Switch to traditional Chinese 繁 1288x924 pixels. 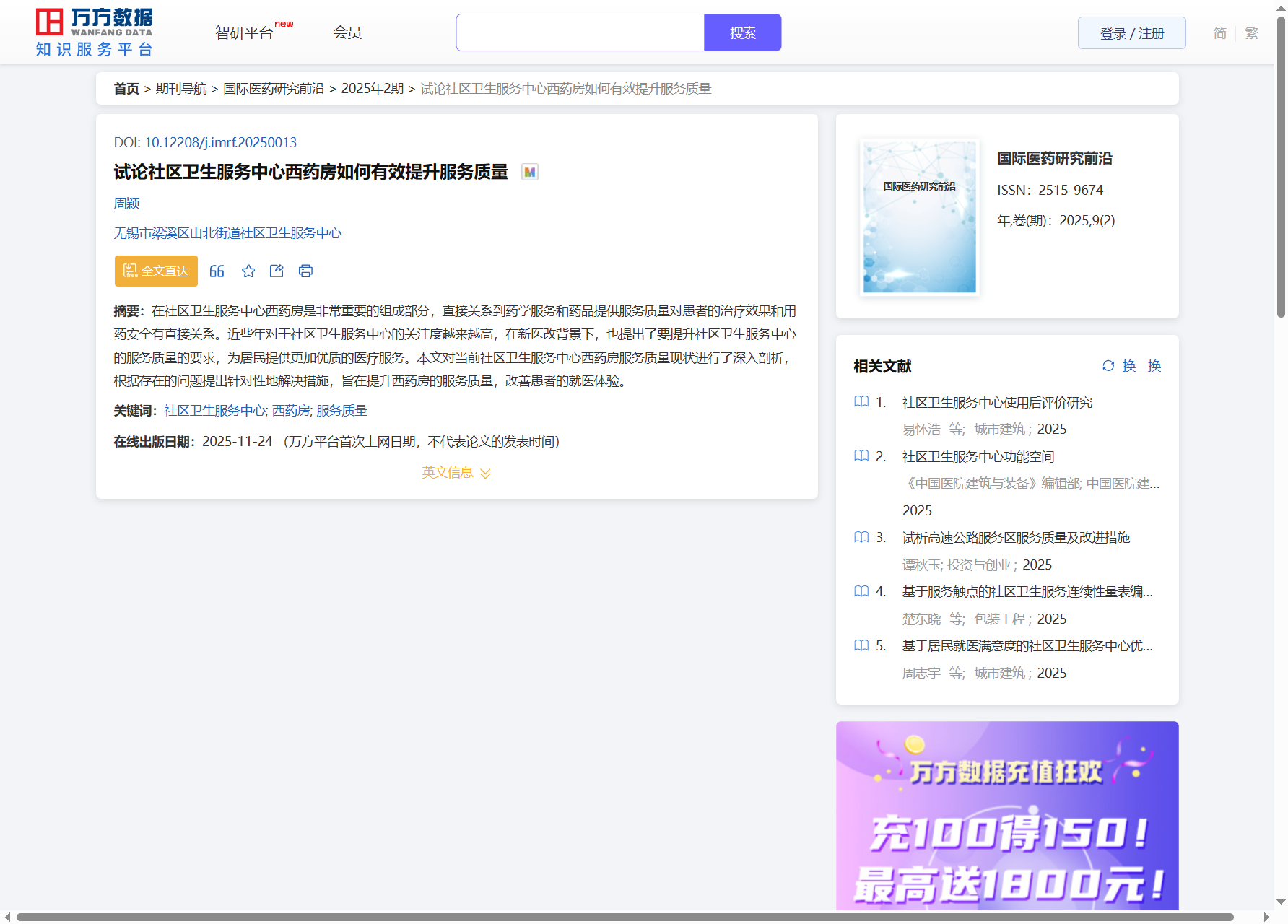click(1252, 33)
